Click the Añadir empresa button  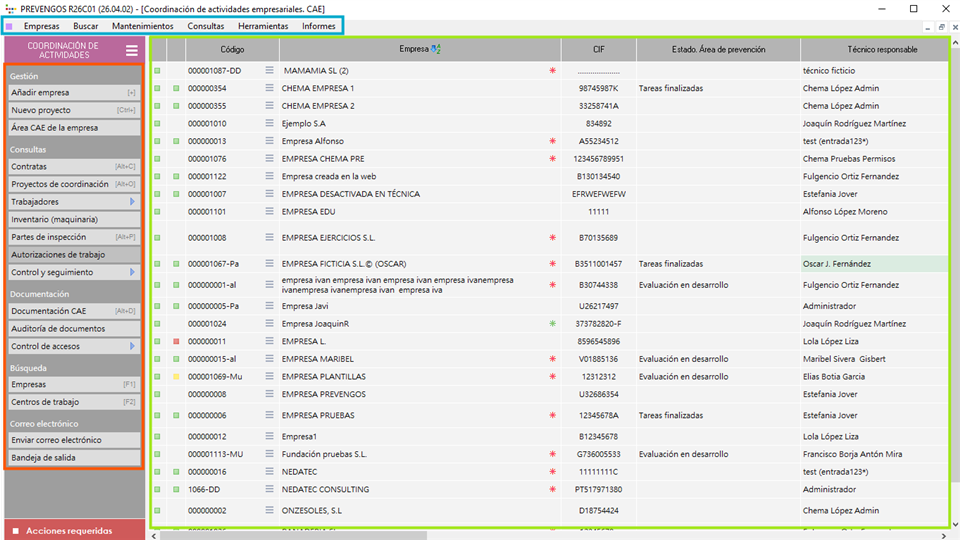pyautogui.click(x=73, y=92)
